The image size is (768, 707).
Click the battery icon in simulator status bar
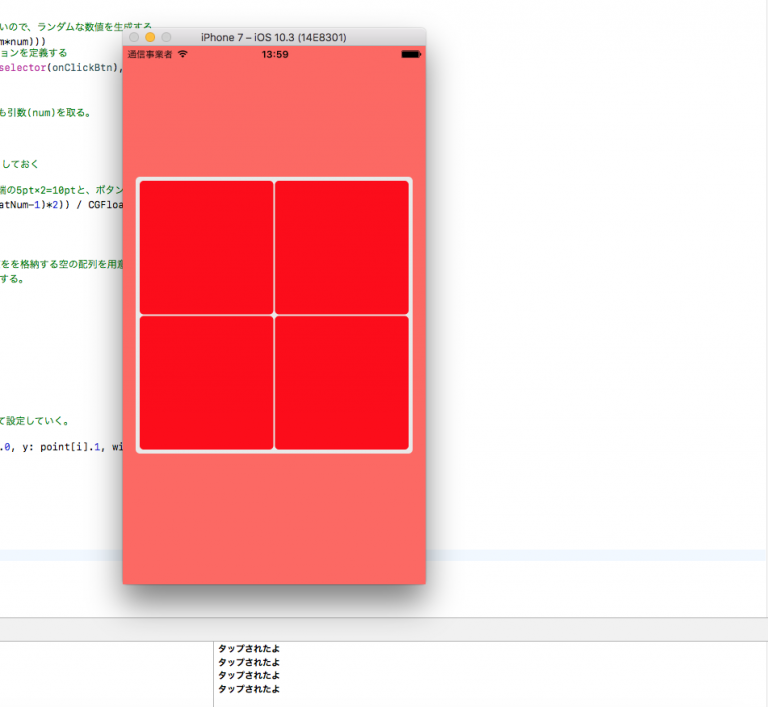[x=410, y=54]
